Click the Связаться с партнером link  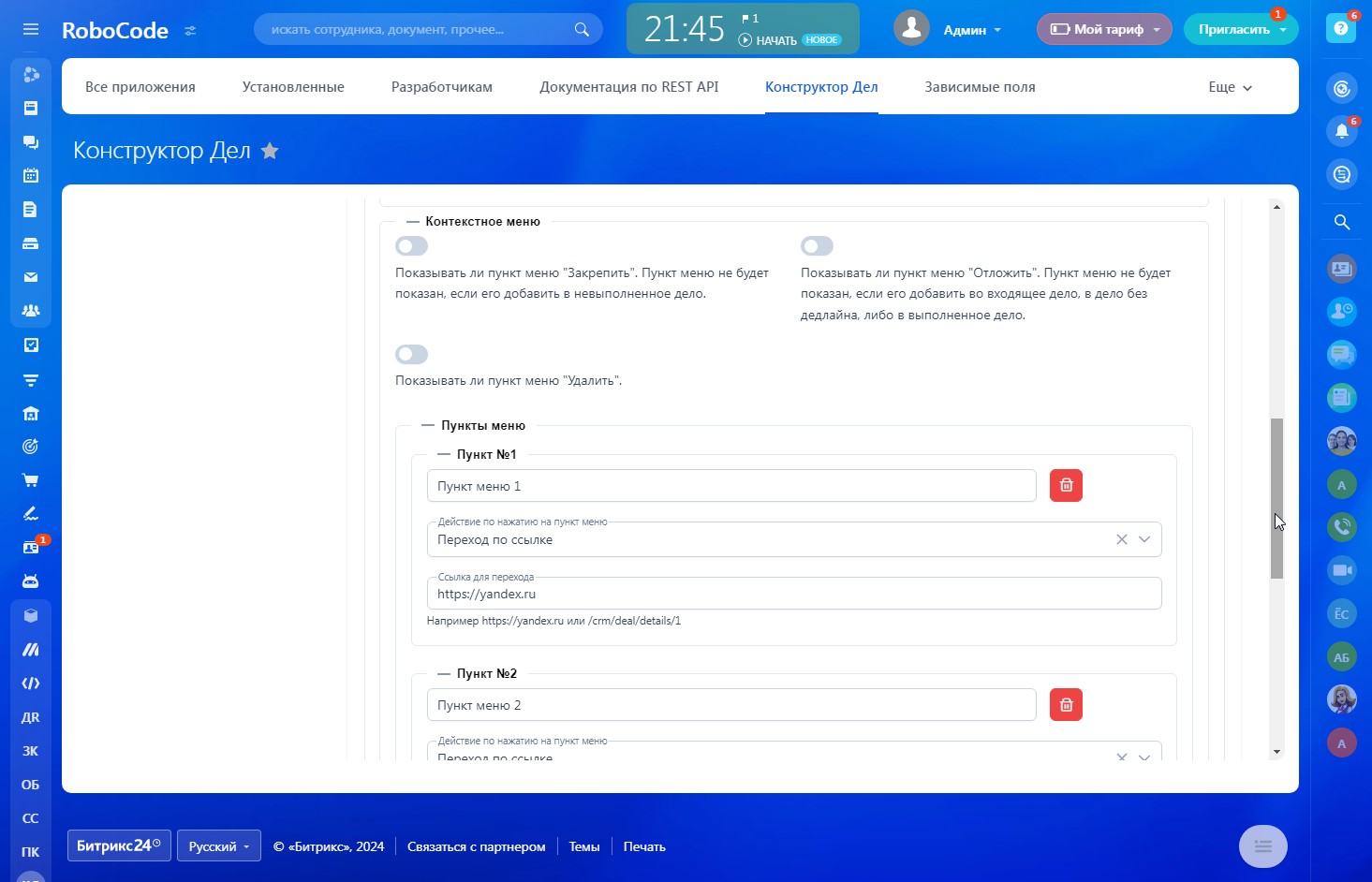[x=476, y=846]
